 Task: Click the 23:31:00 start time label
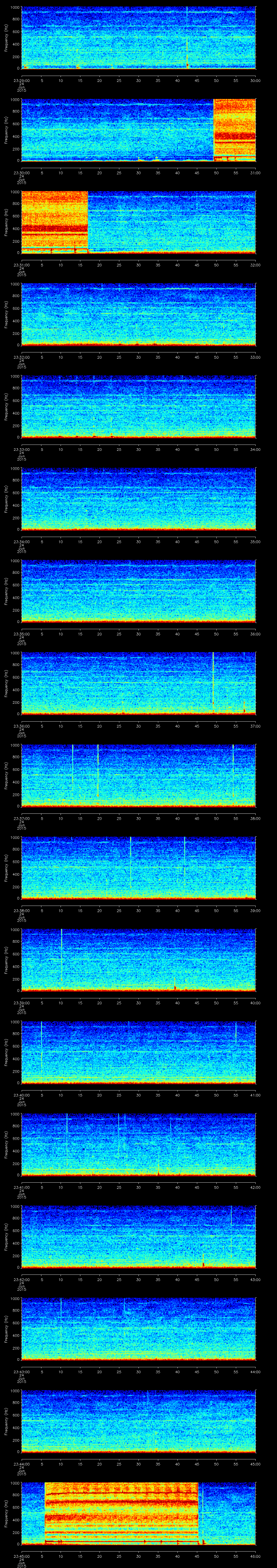21,265
